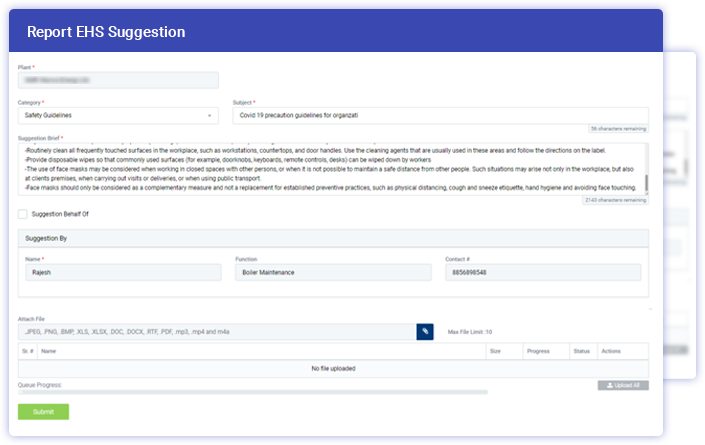Click the Category dropdown arrow
Screen dimensions: 705x445
click(x=210, y=115)
